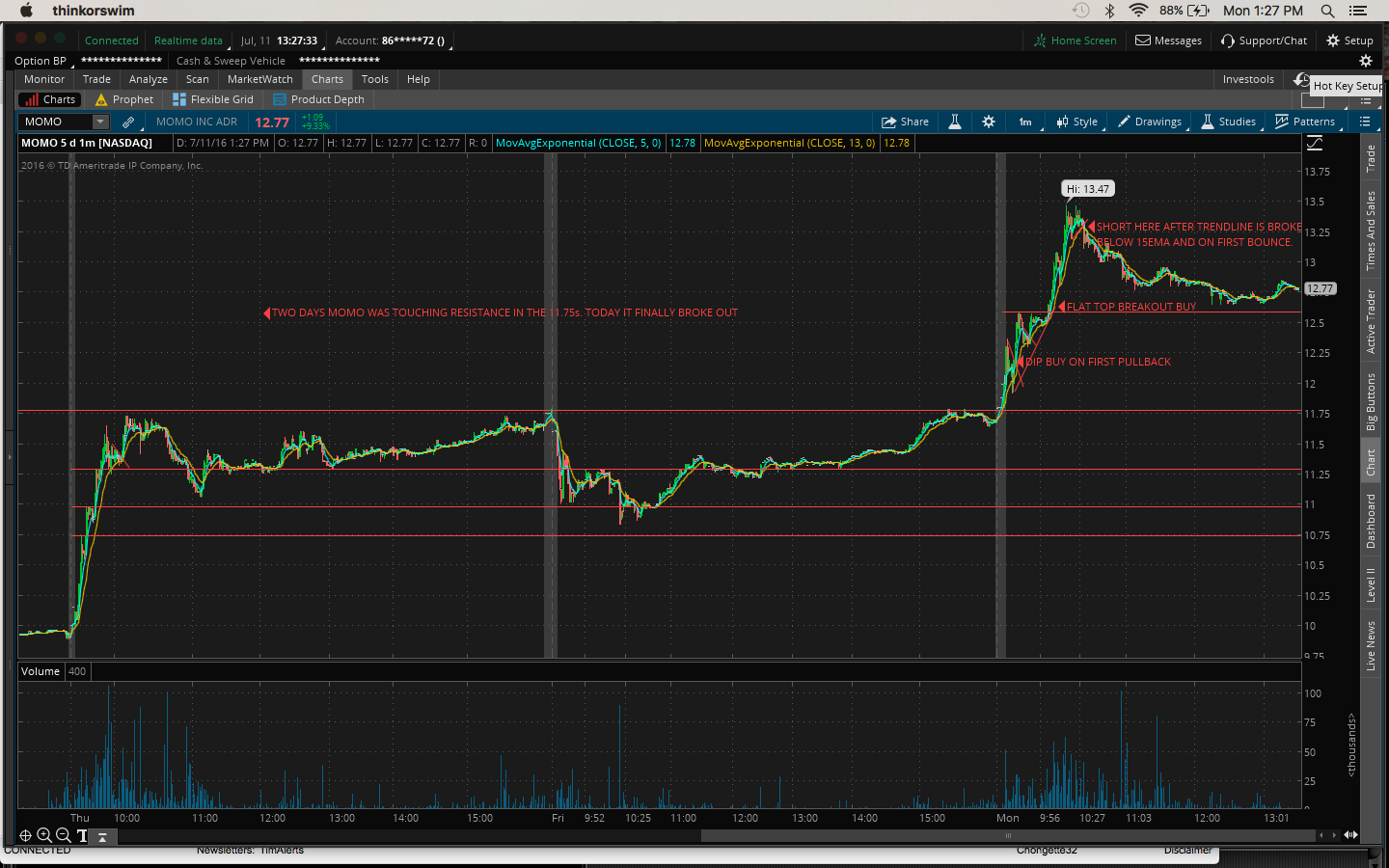The height and width of the screenshot is (868, 1389).
Task: Expand the MOMO symbol dropdown
Action: 100,122
